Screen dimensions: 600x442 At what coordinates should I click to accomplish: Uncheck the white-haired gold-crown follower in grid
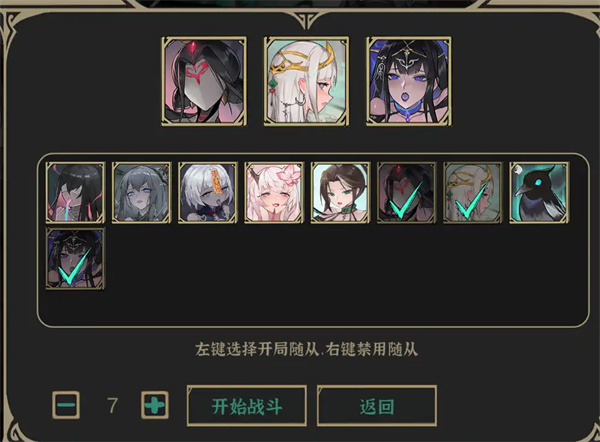coord(473,192)
